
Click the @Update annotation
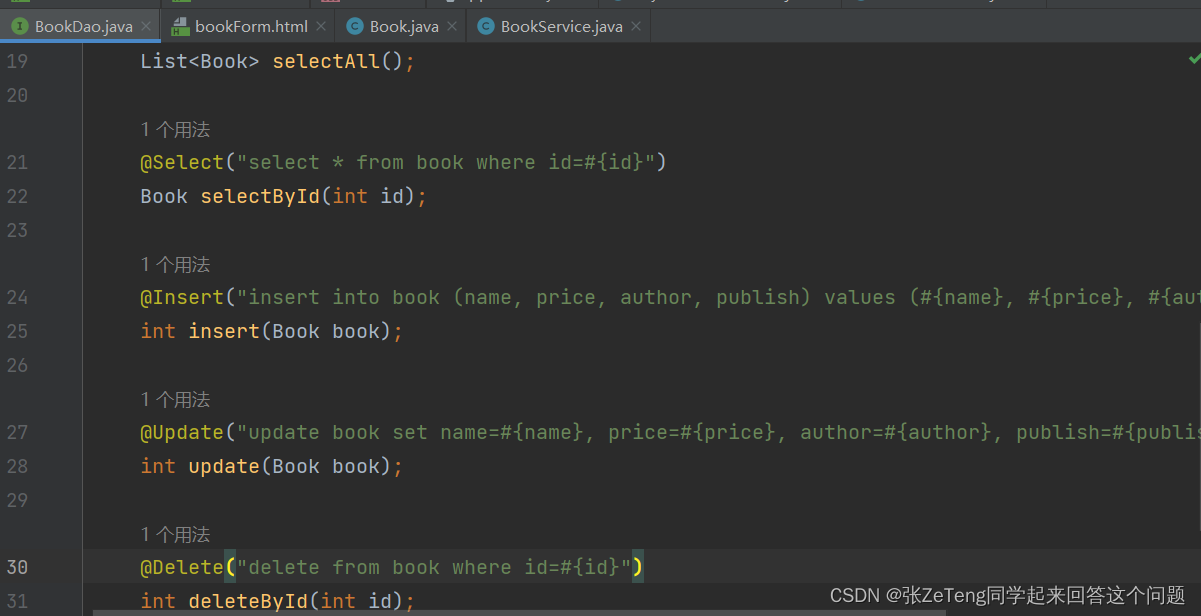pos(182,432)
